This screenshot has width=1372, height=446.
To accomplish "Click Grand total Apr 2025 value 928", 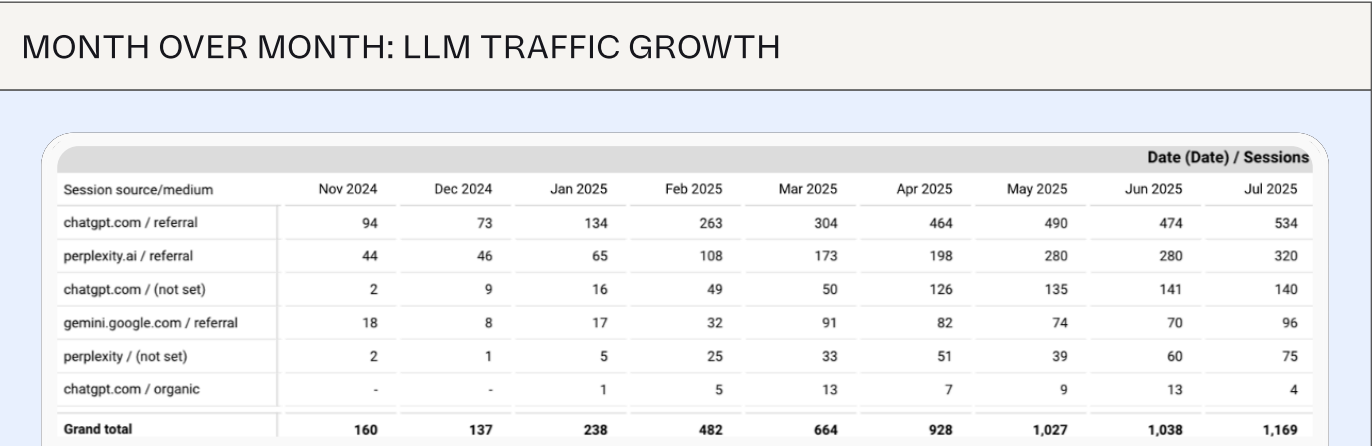I will pos(940,429).
